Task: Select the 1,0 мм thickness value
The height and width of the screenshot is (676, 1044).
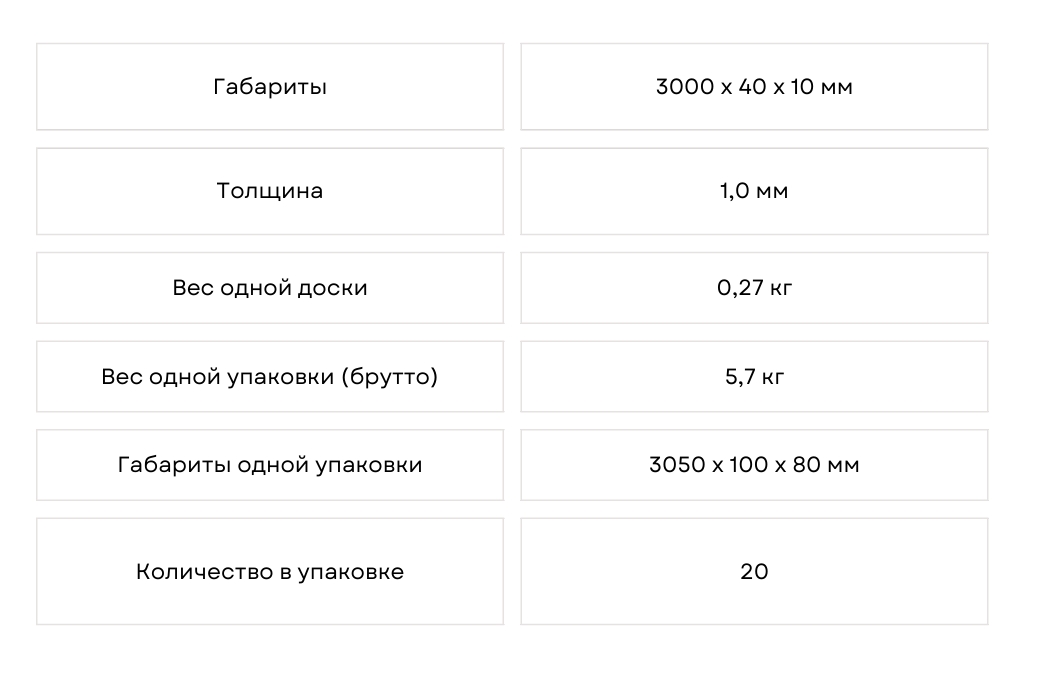Action: 754,191
